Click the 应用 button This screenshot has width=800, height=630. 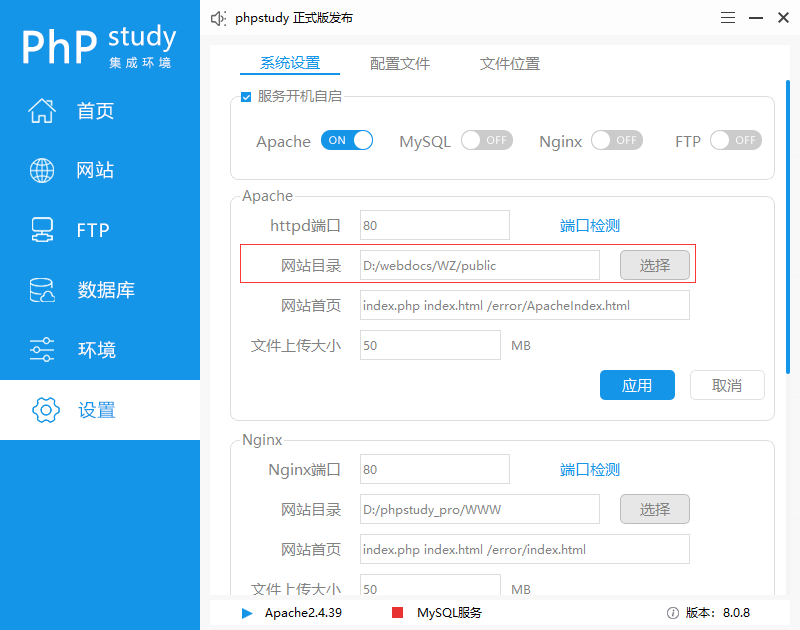pyautogui.click(x=637, y=385)
